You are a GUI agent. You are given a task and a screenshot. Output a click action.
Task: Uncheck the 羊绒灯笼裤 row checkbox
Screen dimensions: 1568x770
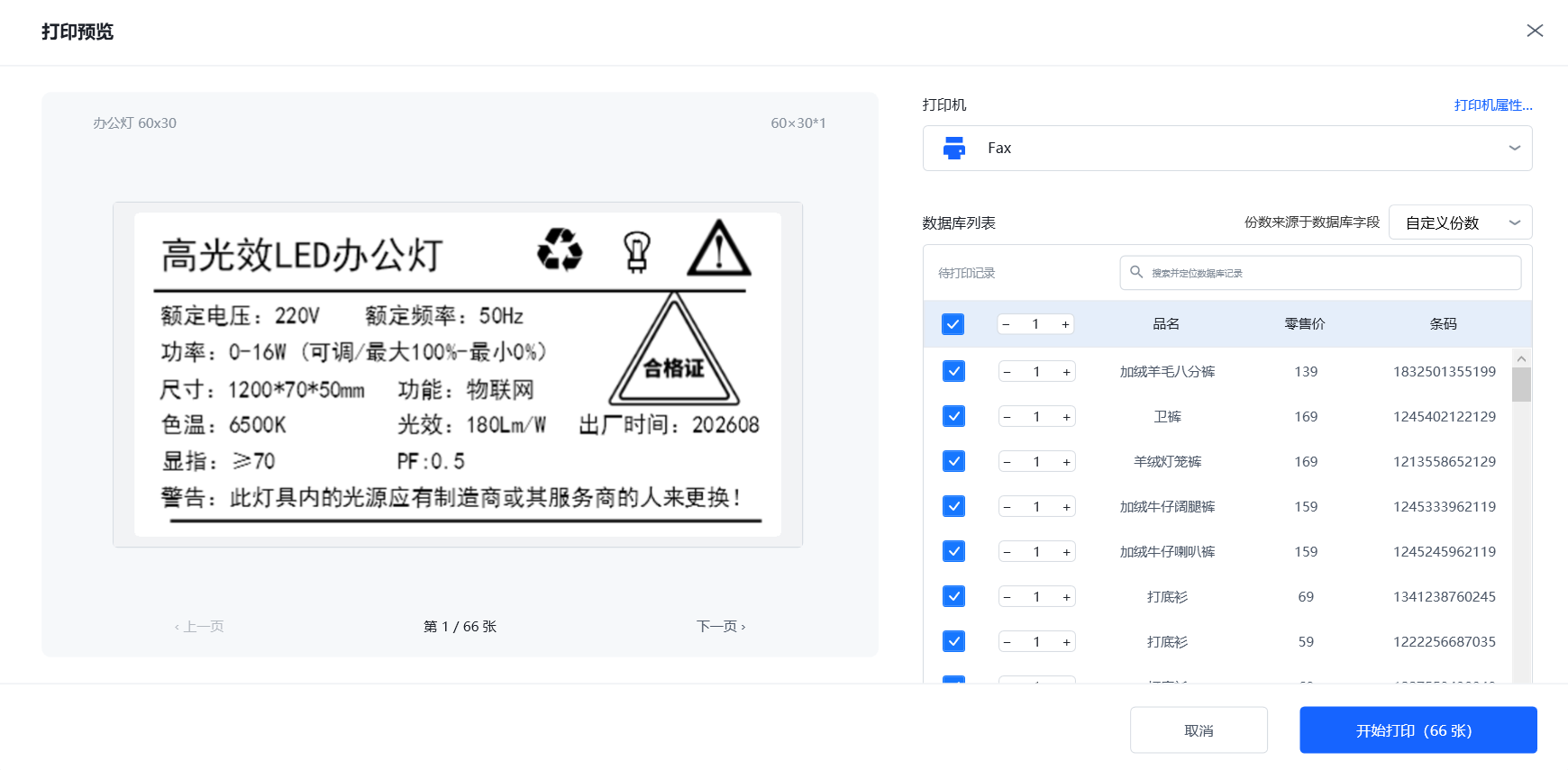coord(953,461)
